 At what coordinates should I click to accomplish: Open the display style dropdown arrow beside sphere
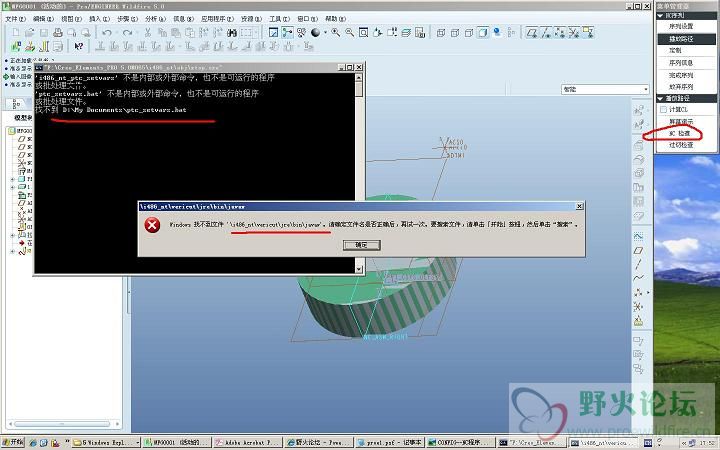[325, 33]
